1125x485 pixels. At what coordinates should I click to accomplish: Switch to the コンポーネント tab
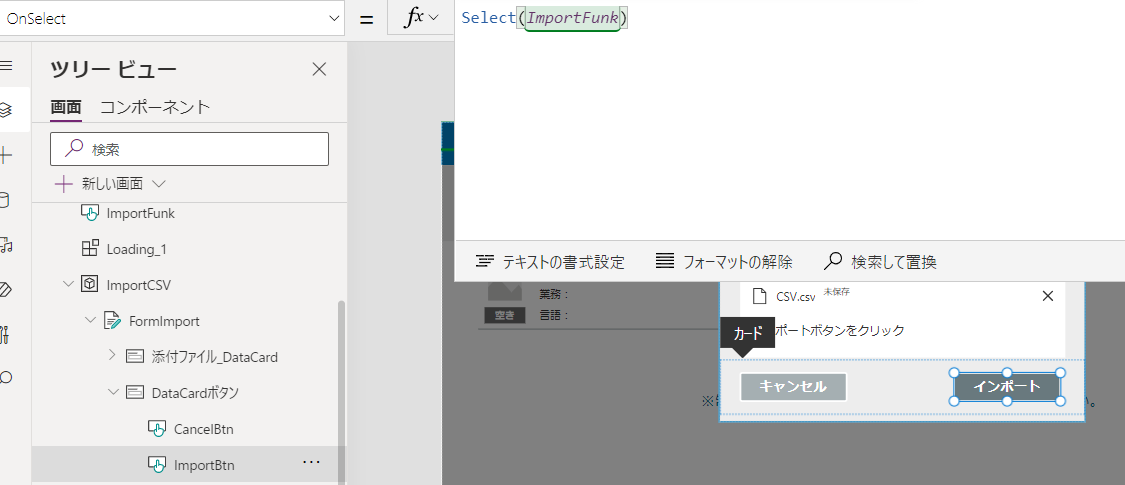click(155, 108)
